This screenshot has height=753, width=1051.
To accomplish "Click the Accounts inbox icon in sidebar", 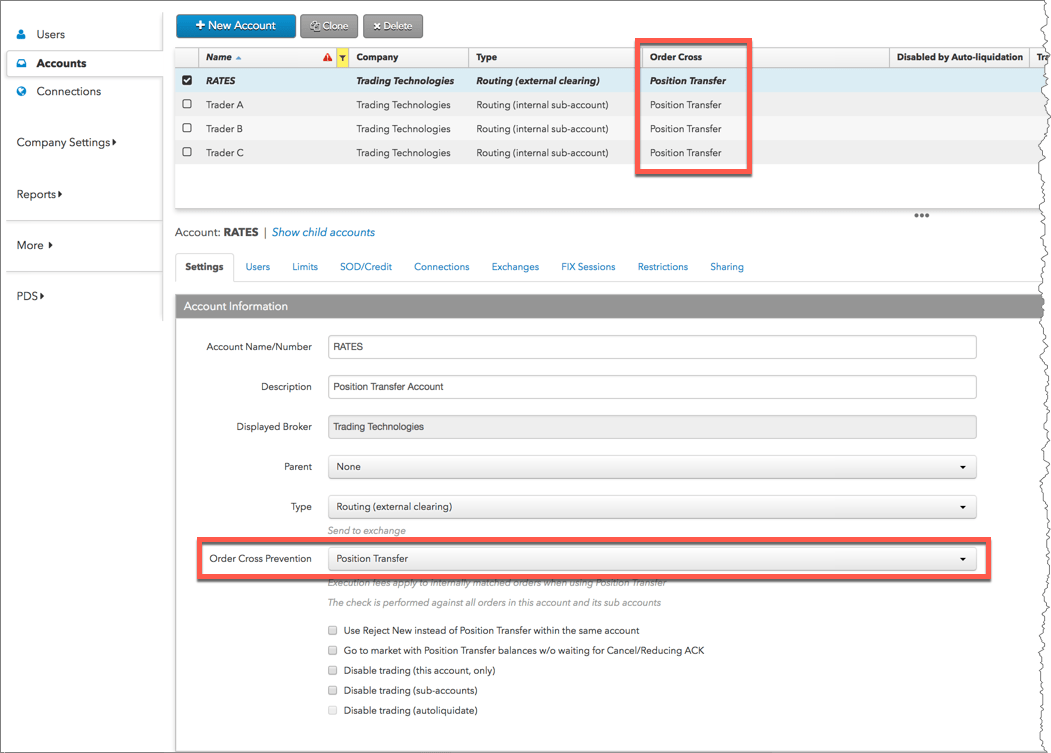I will coord(21,63).
